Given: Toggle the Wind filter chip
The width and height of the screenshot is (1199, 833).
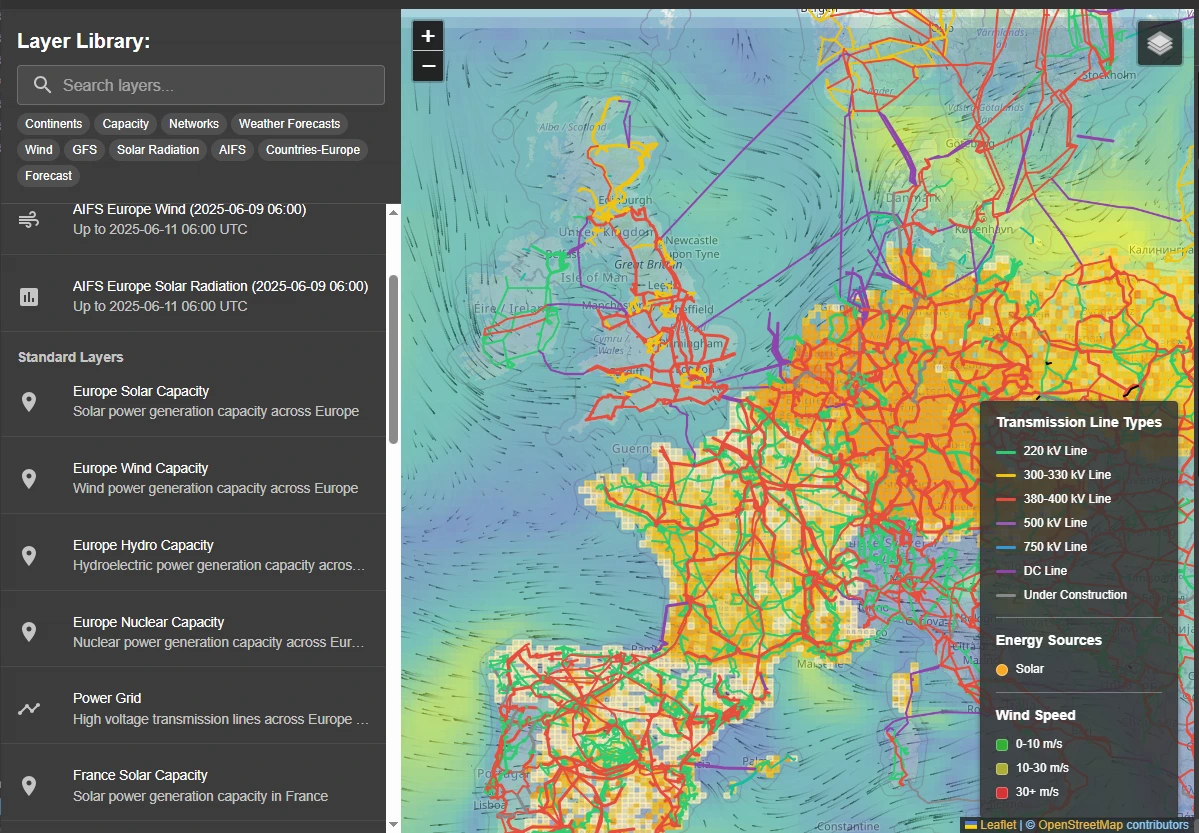Looking at the screenshot, I should pos(38,149).
